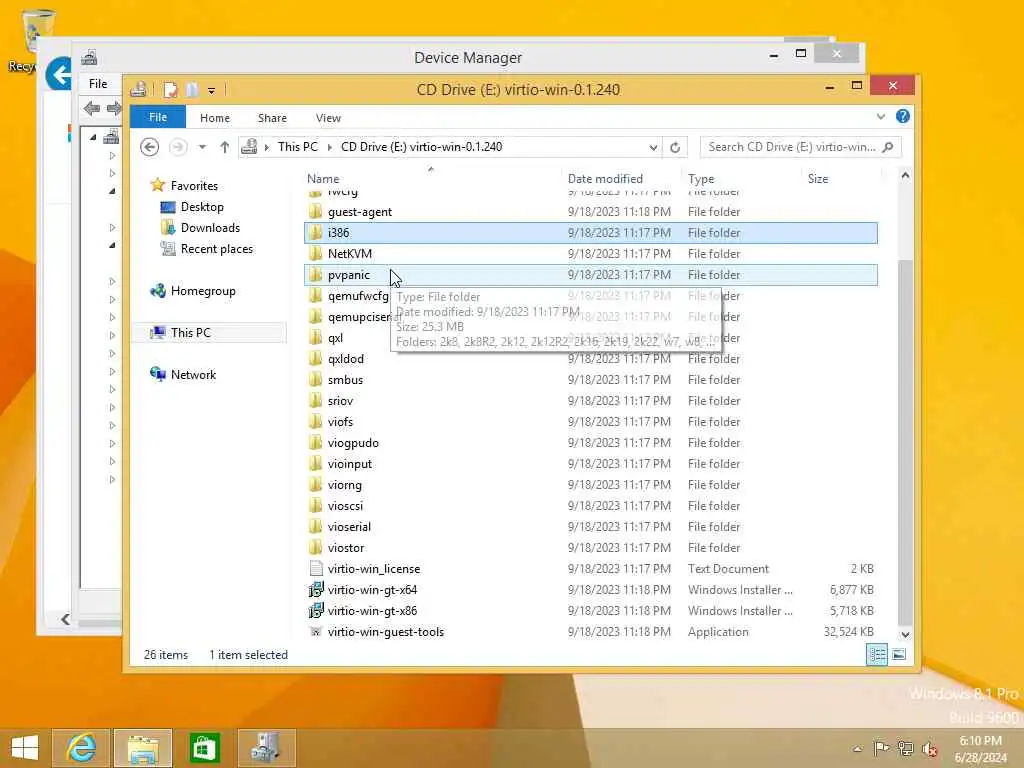Open the recent locations dropdown arrow

click(x=202, y=147)
